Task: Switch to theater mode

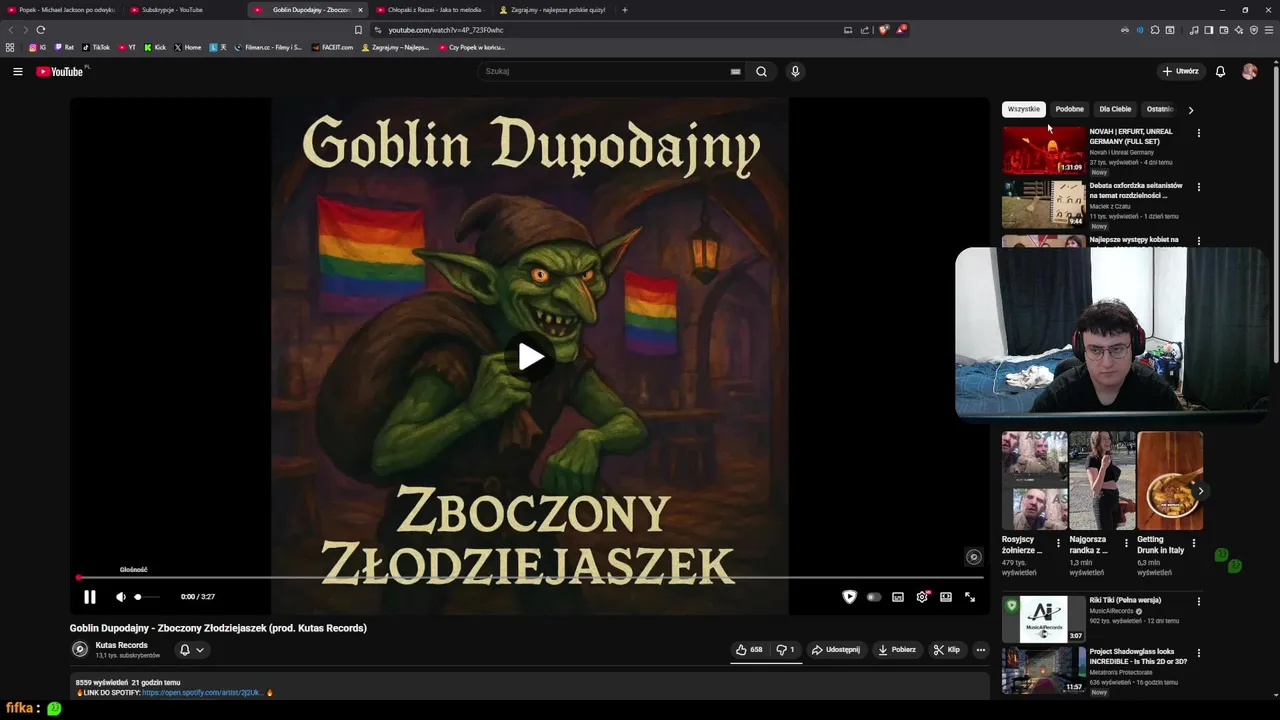Action: (946, 597)
